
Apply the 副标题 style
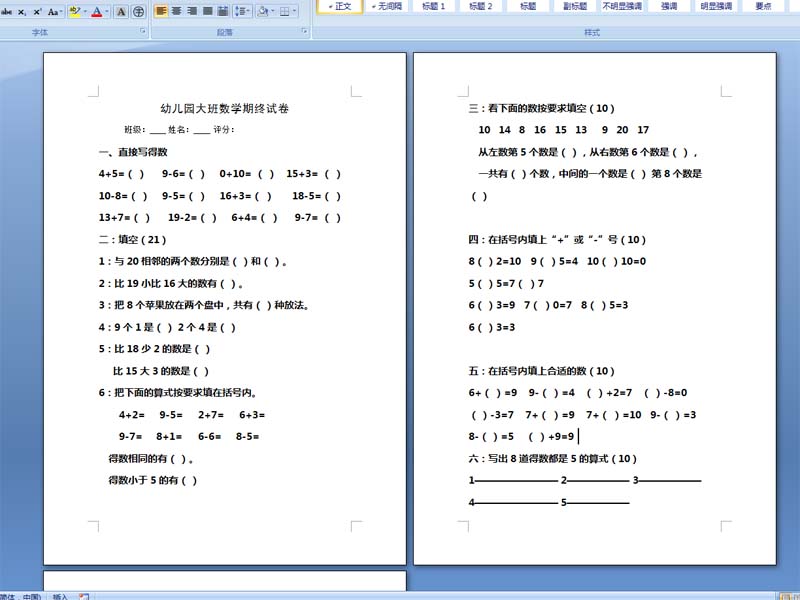(575, 6)
